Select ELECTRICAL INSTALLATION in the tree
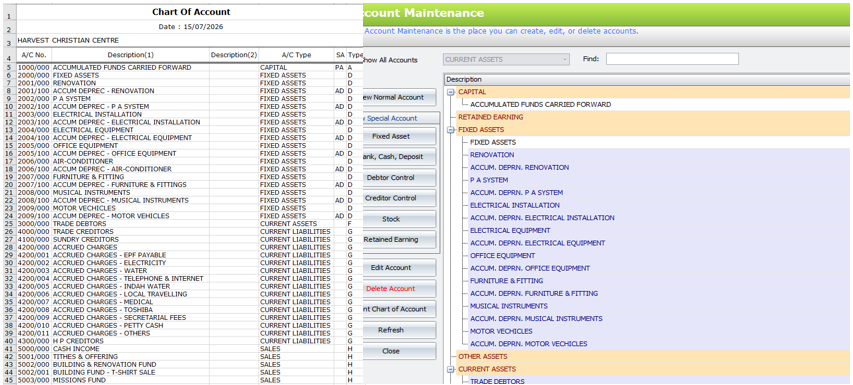The height and width of the screenshot is (385, 853). pos(515,206)
